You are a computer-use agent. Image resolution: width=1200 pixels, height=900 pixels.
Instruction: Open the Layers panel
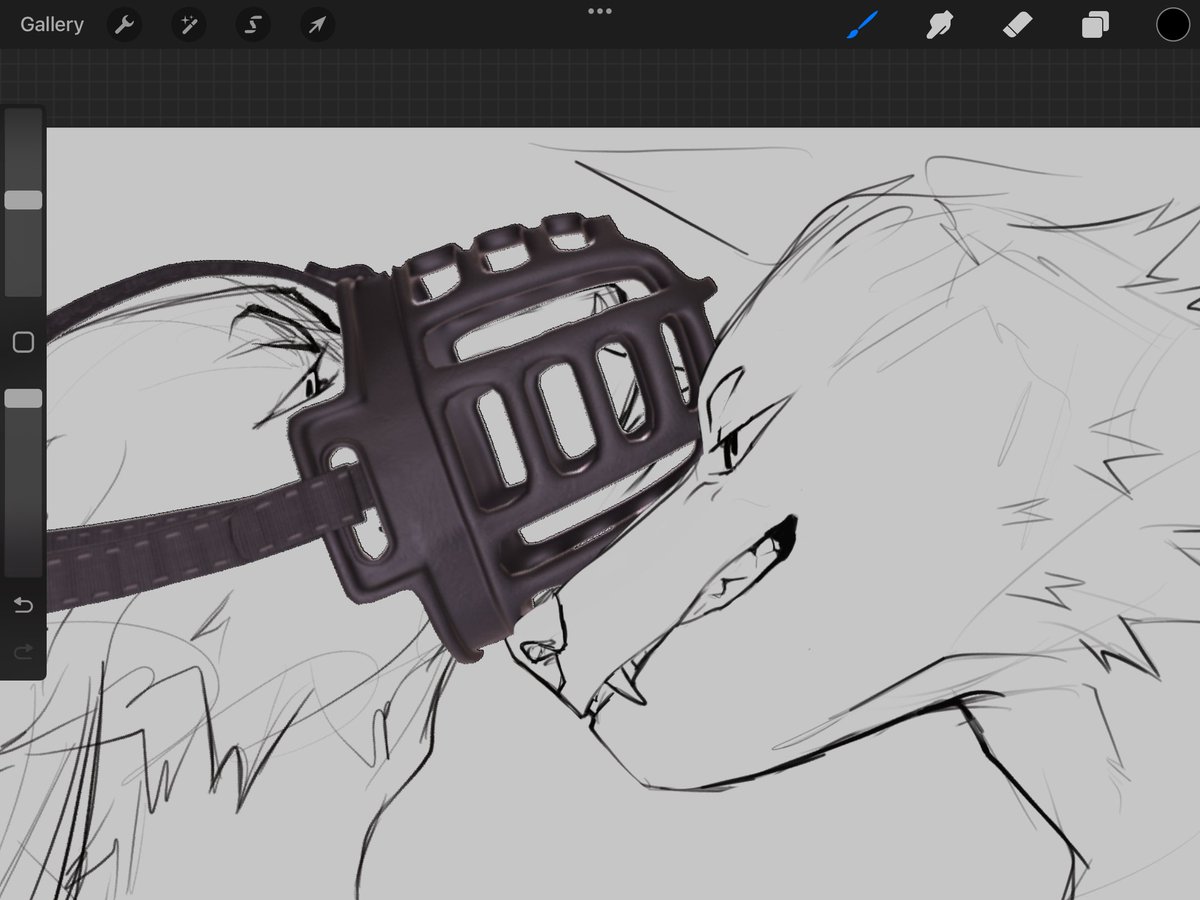(1095, 25)
